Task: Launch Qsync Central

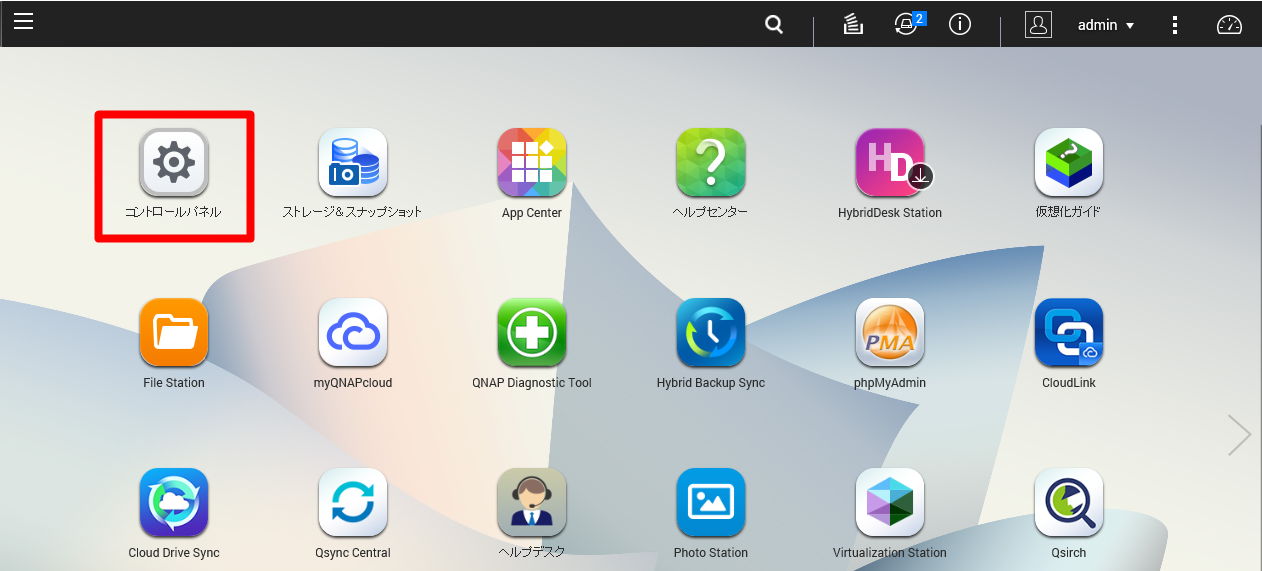Action: 353,502
